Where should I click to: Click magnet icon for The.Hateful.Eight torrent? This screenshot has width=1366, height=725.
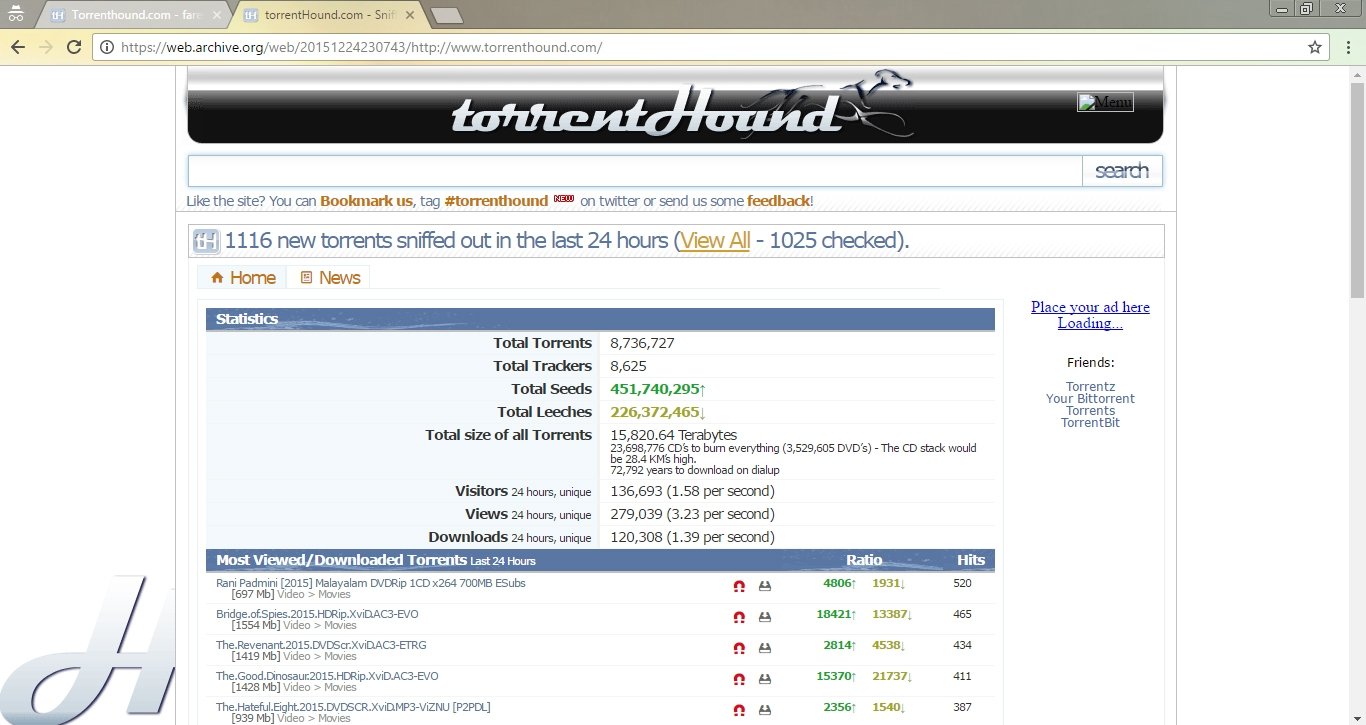pos(739,709)
